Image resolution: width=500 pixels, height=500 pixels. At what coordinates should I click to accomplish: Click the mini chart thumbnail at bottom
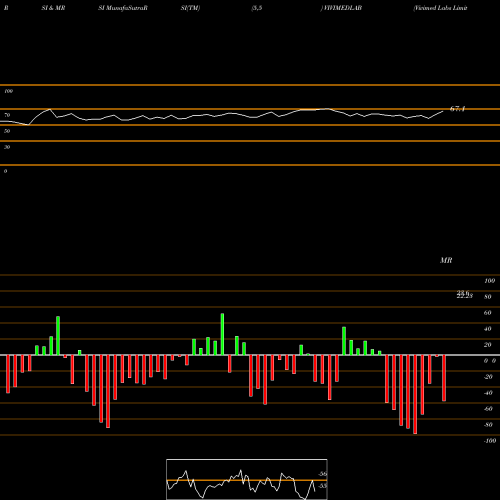247,479
